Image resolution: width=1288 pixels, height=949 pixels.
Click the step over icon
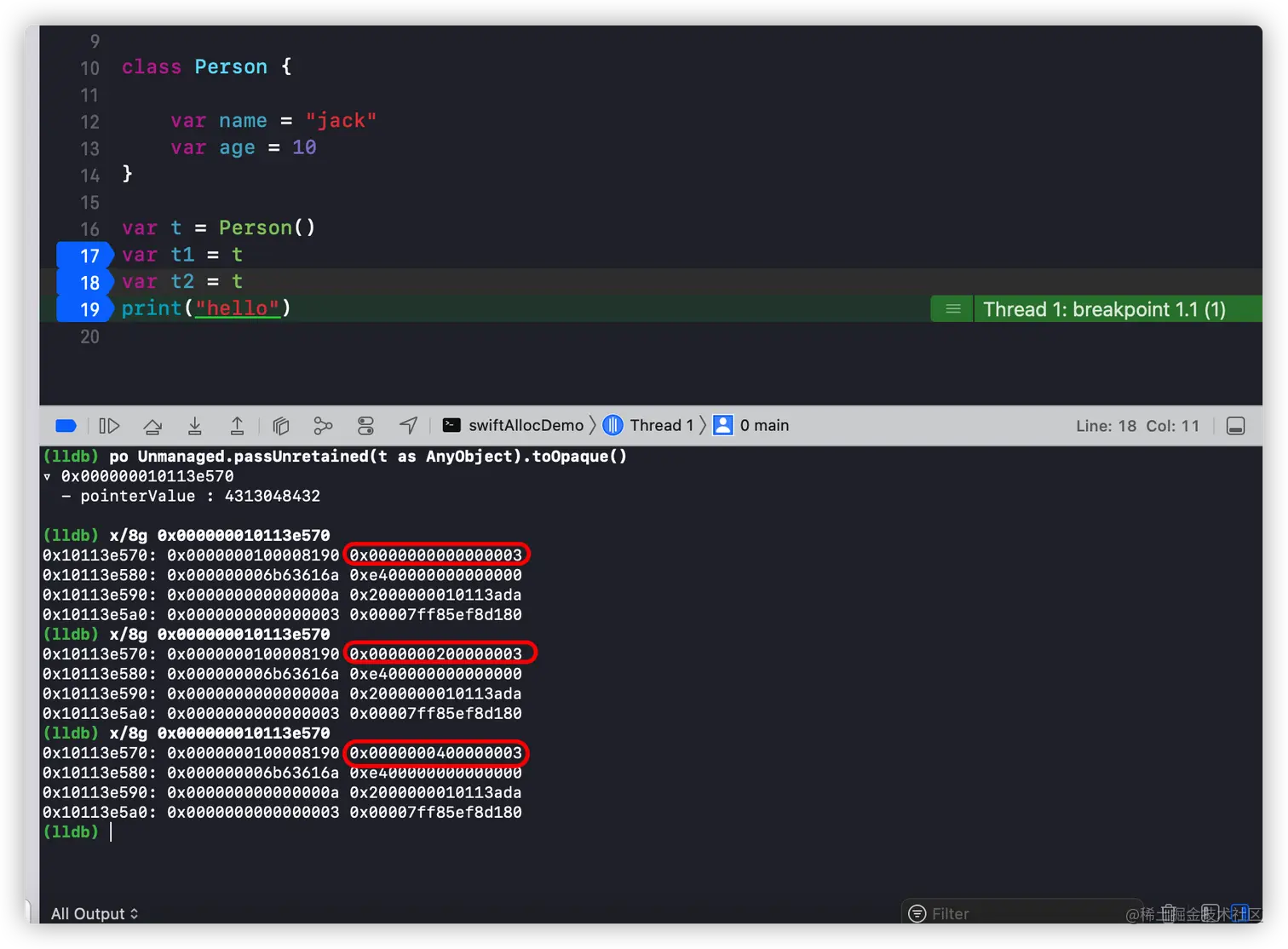[152, 426]
